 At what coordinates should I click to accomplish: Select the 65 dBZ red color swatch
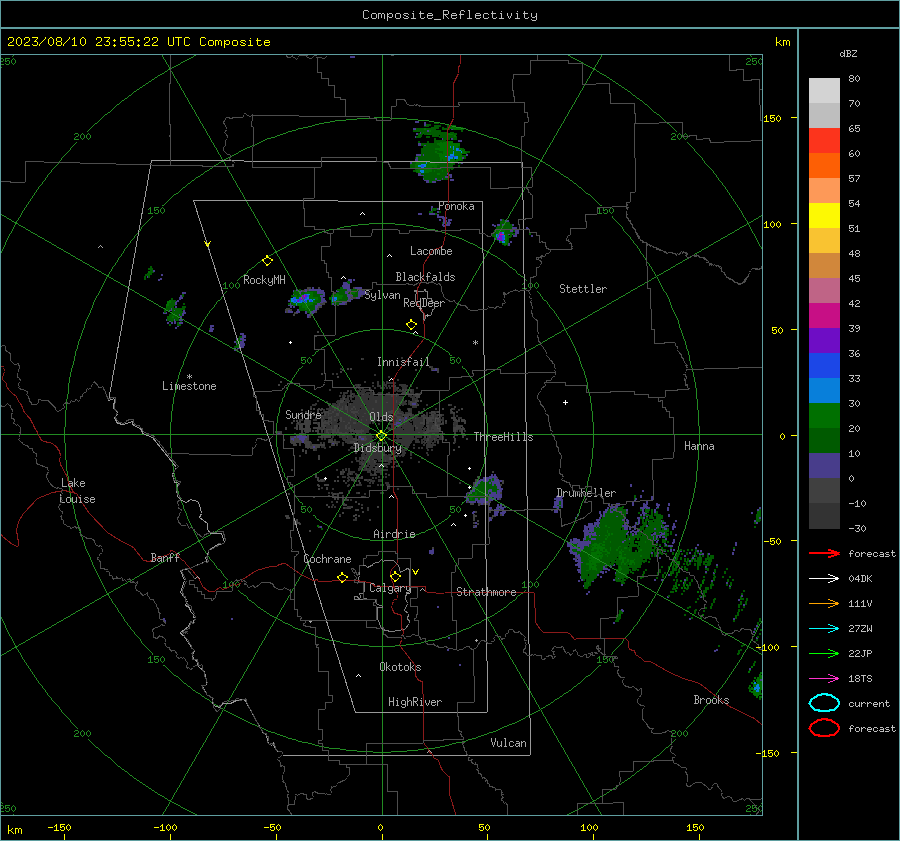824,140
